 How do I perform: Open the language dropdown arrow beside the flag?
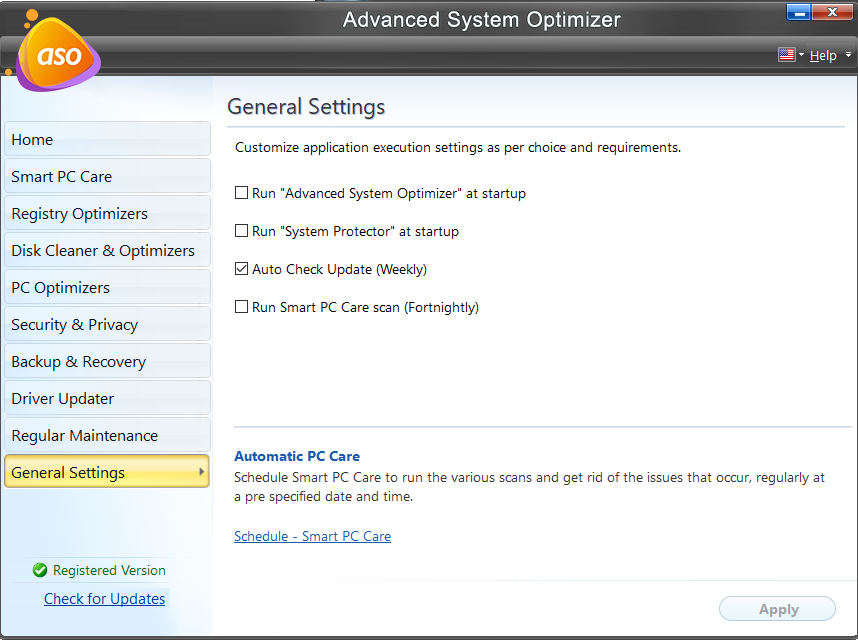(x=801, y=55)
